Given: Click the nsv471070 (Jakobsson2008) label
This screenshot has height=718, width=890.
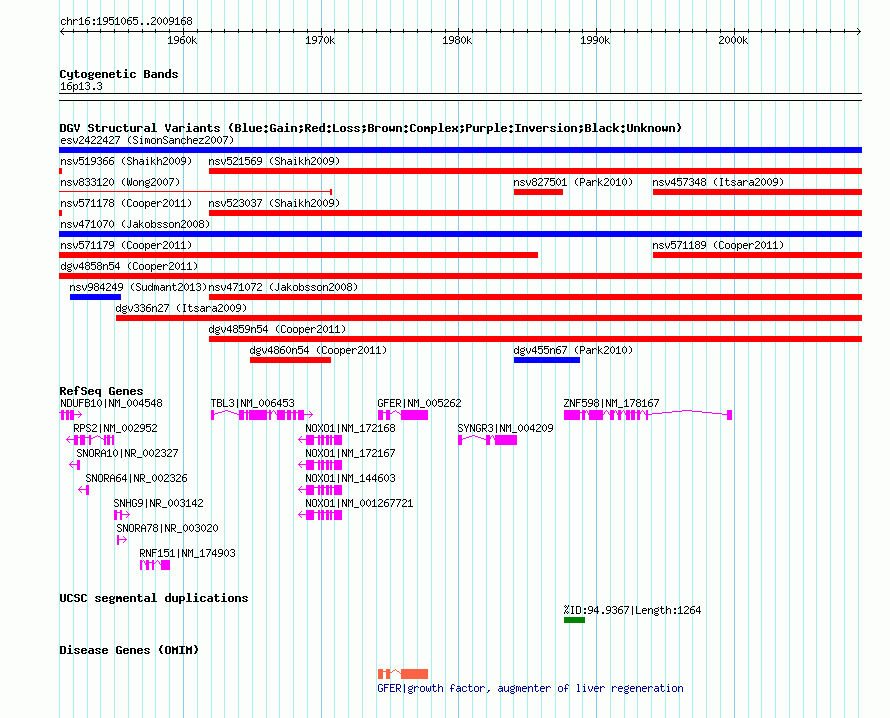Looking at the screenshot, I should [135, 224].
